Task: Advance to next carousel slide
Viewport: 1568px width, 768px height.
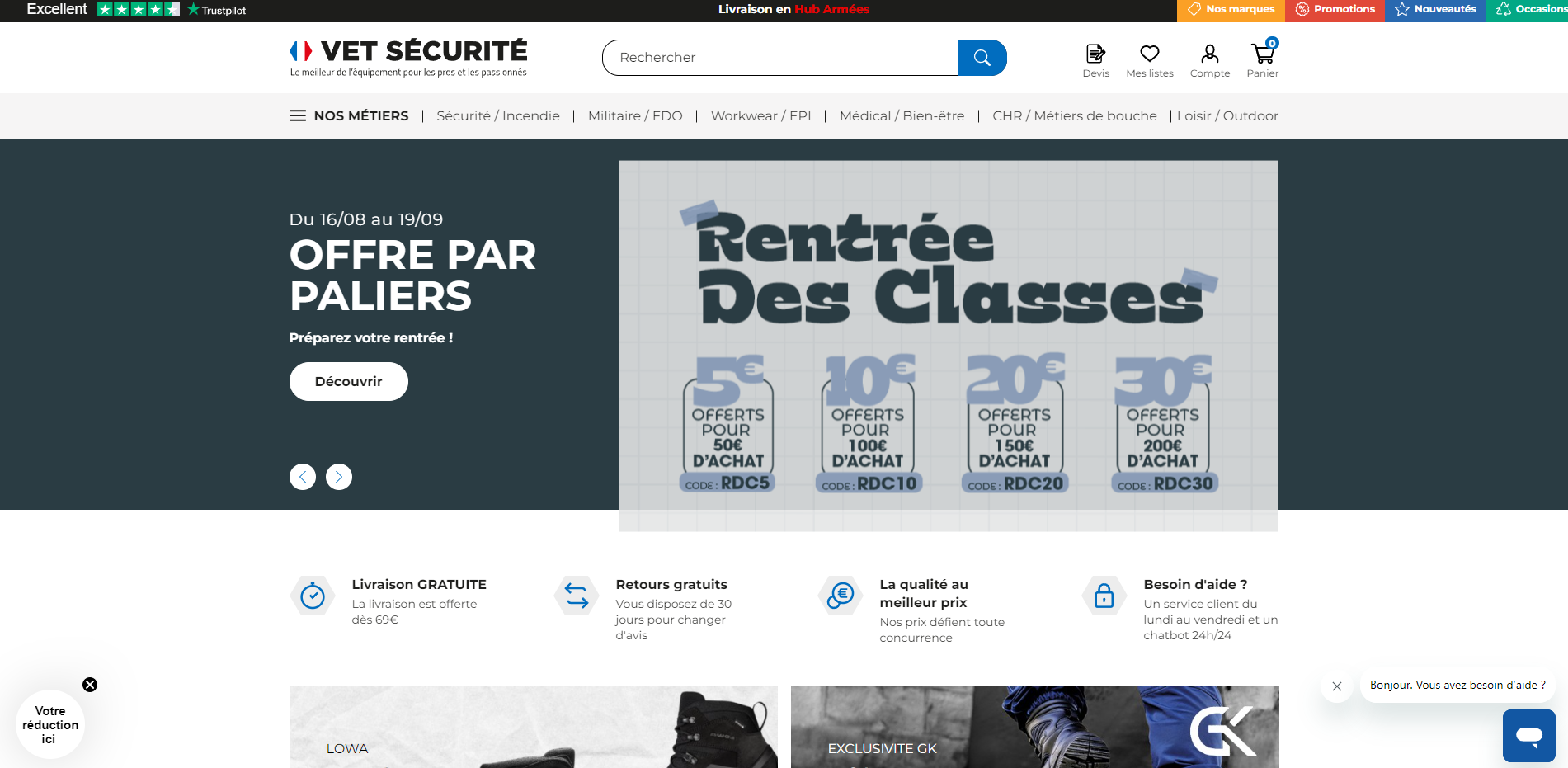Action: click(339, 477)
